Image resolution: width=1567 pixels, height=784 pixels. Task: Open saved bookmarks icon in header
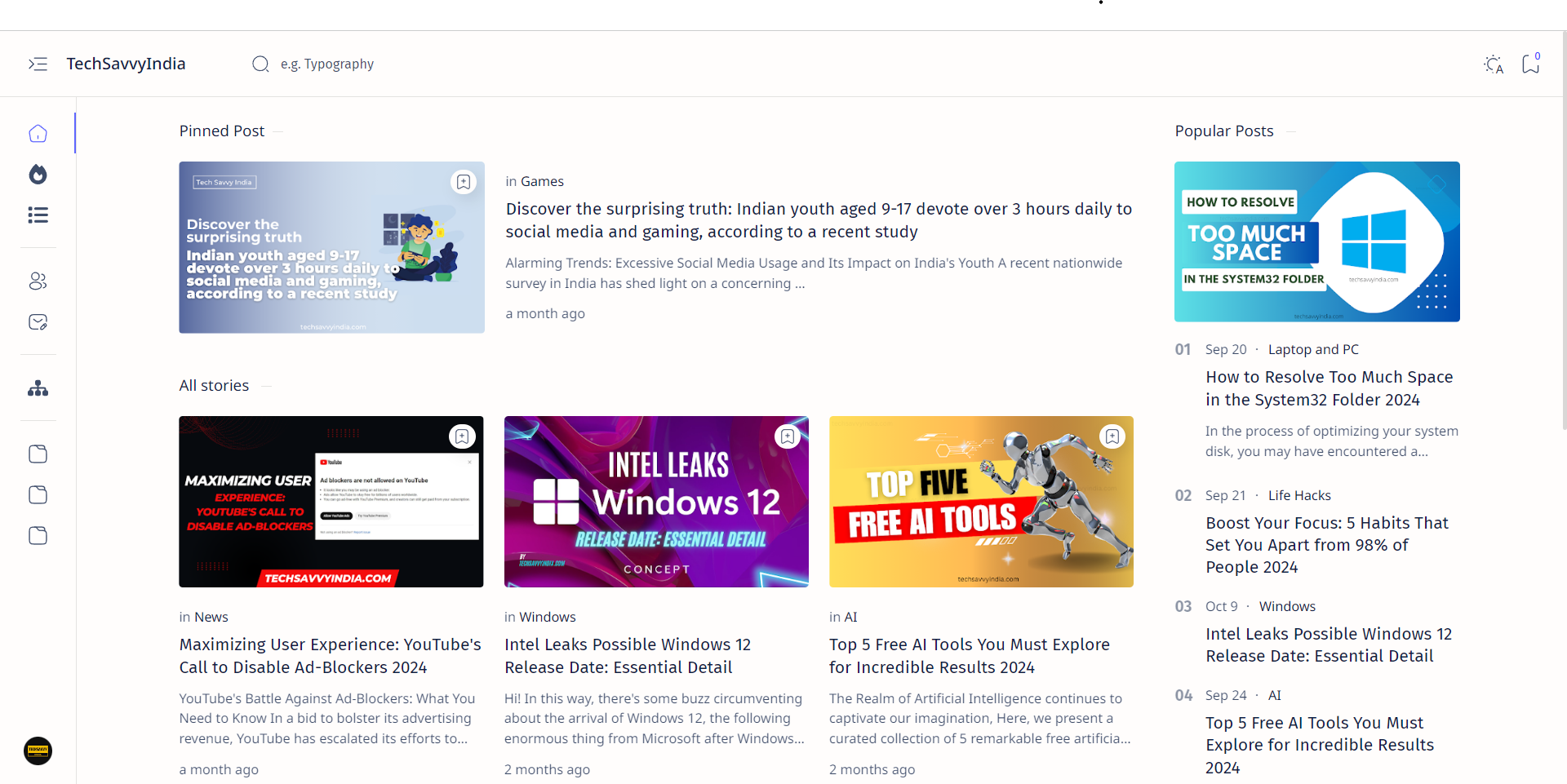click(x=1530, y=64)
